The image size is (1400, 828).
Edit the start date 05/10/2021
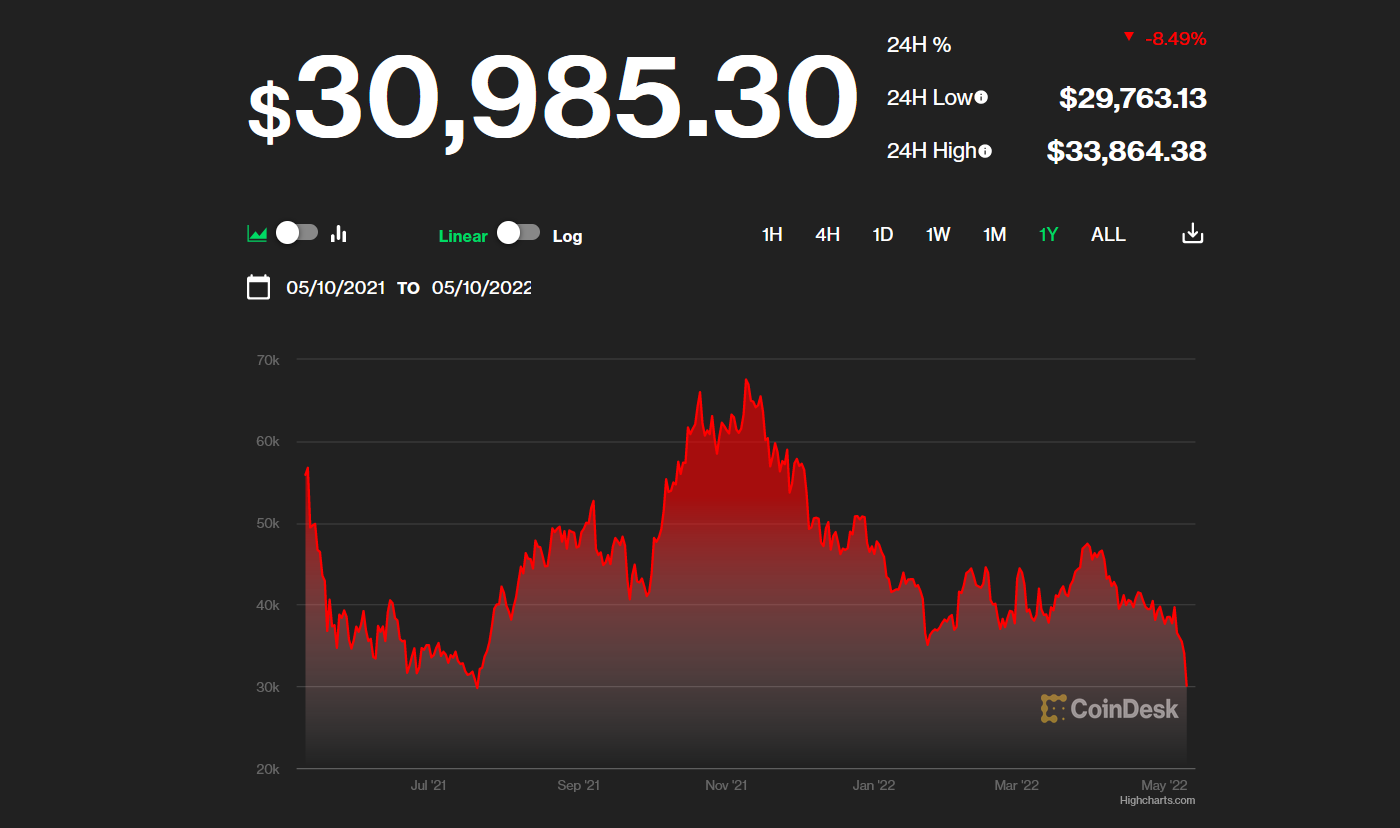(335, 287)
